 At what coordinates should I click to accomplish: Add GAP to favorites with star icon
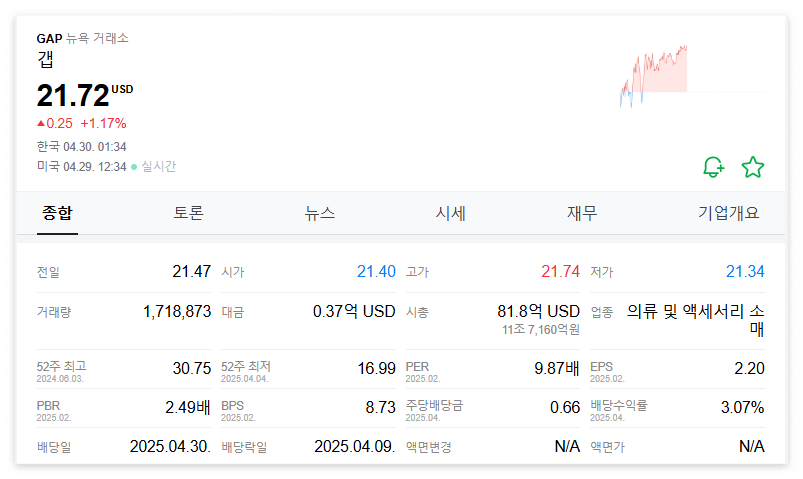tap(753, 167)
